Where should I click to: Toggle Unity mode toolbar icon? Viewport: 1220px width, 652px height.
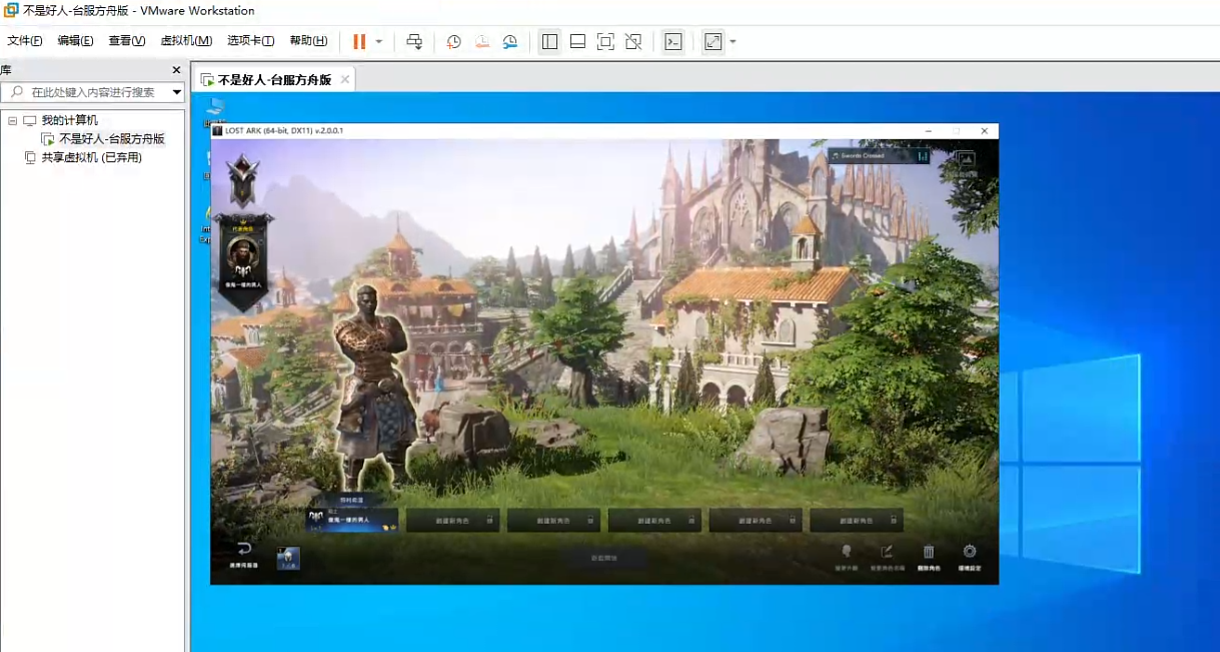point(633,42)
